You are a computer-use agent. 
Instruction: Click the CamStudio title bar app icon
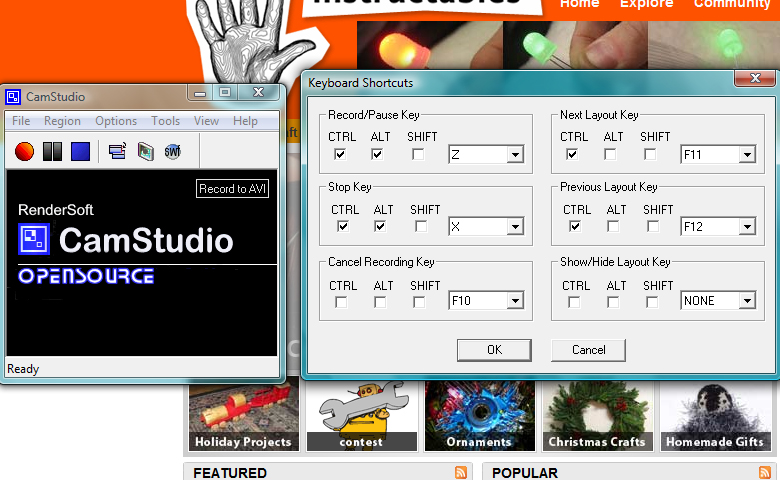(13, 96)
